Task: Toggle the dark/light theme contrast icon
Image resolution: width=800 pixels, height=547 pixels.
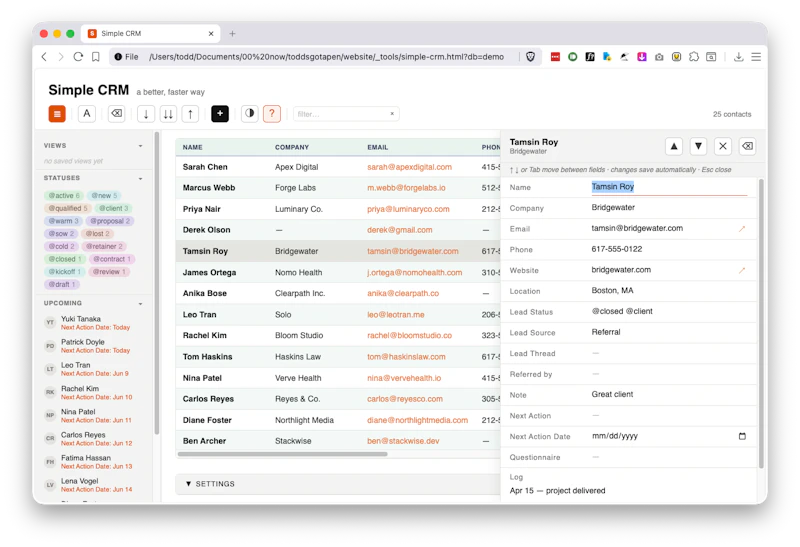Action: tap(249, 114)
